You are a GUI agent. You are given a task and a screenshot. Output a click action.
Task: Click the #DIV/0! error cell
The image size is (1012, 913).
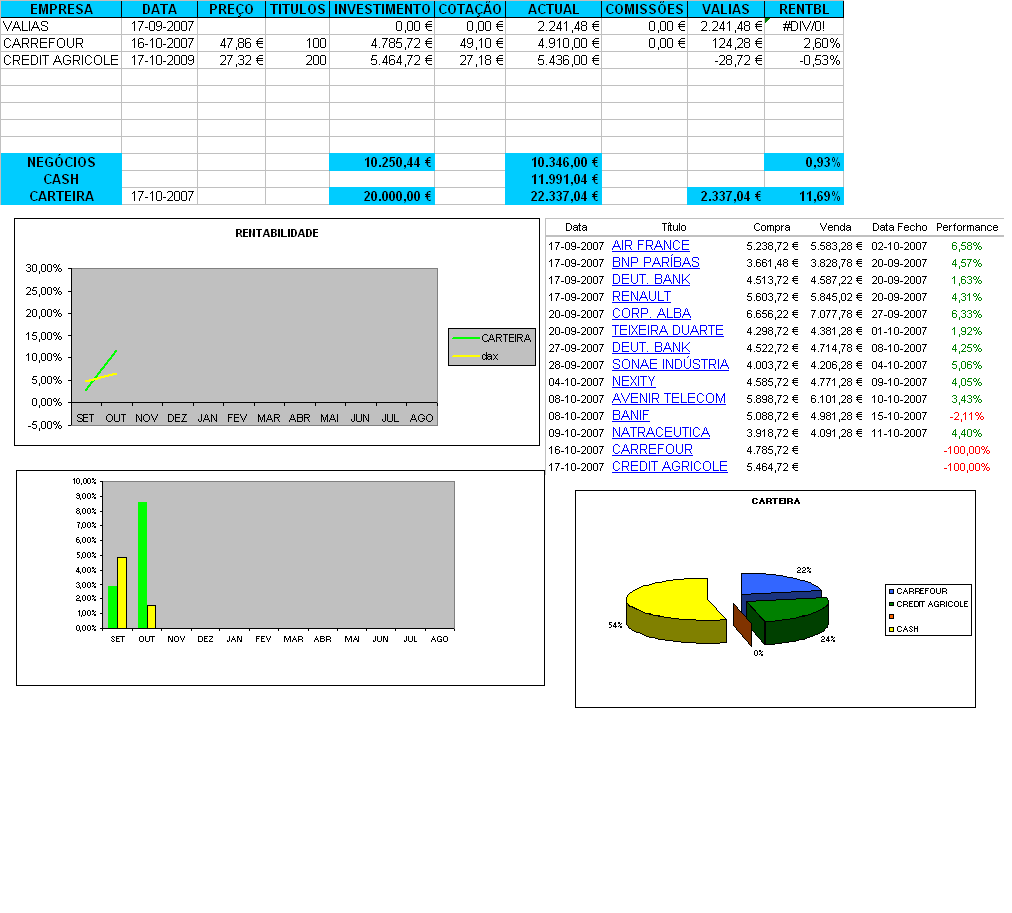[804, 26]
